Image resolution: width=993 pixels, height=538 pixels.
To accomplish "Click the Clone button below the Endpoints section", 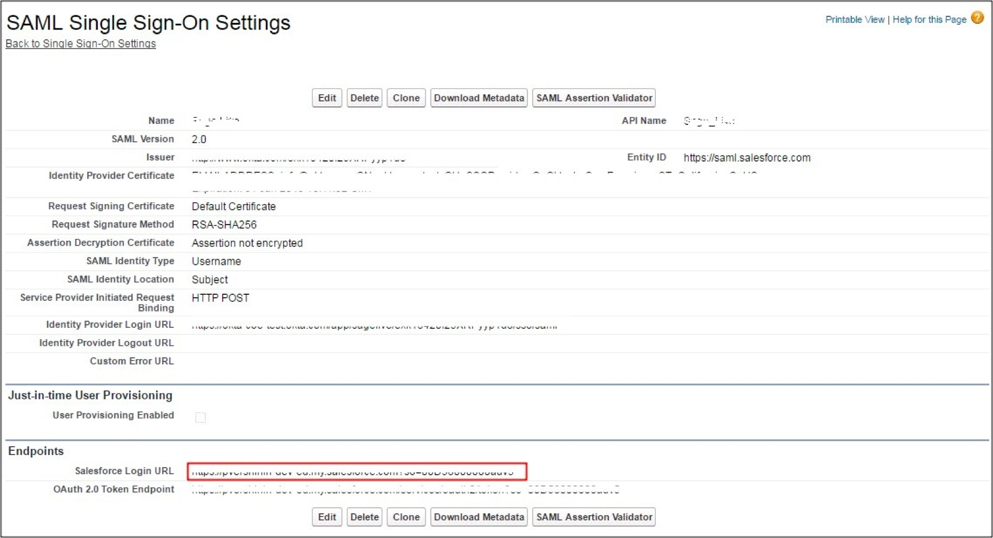I will pos(406,517).
